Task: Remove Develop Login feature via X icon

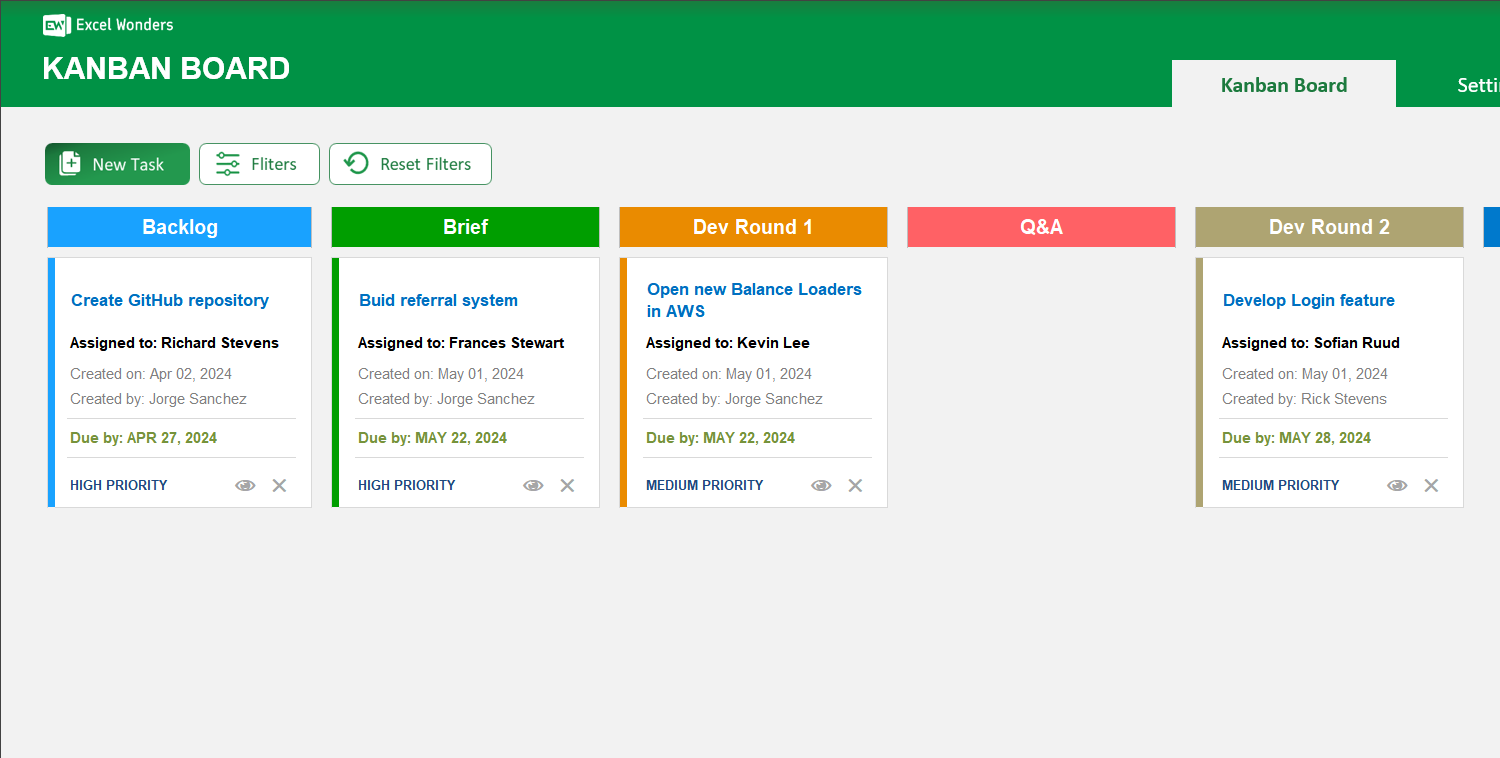Action: (x=1431, y=485)
